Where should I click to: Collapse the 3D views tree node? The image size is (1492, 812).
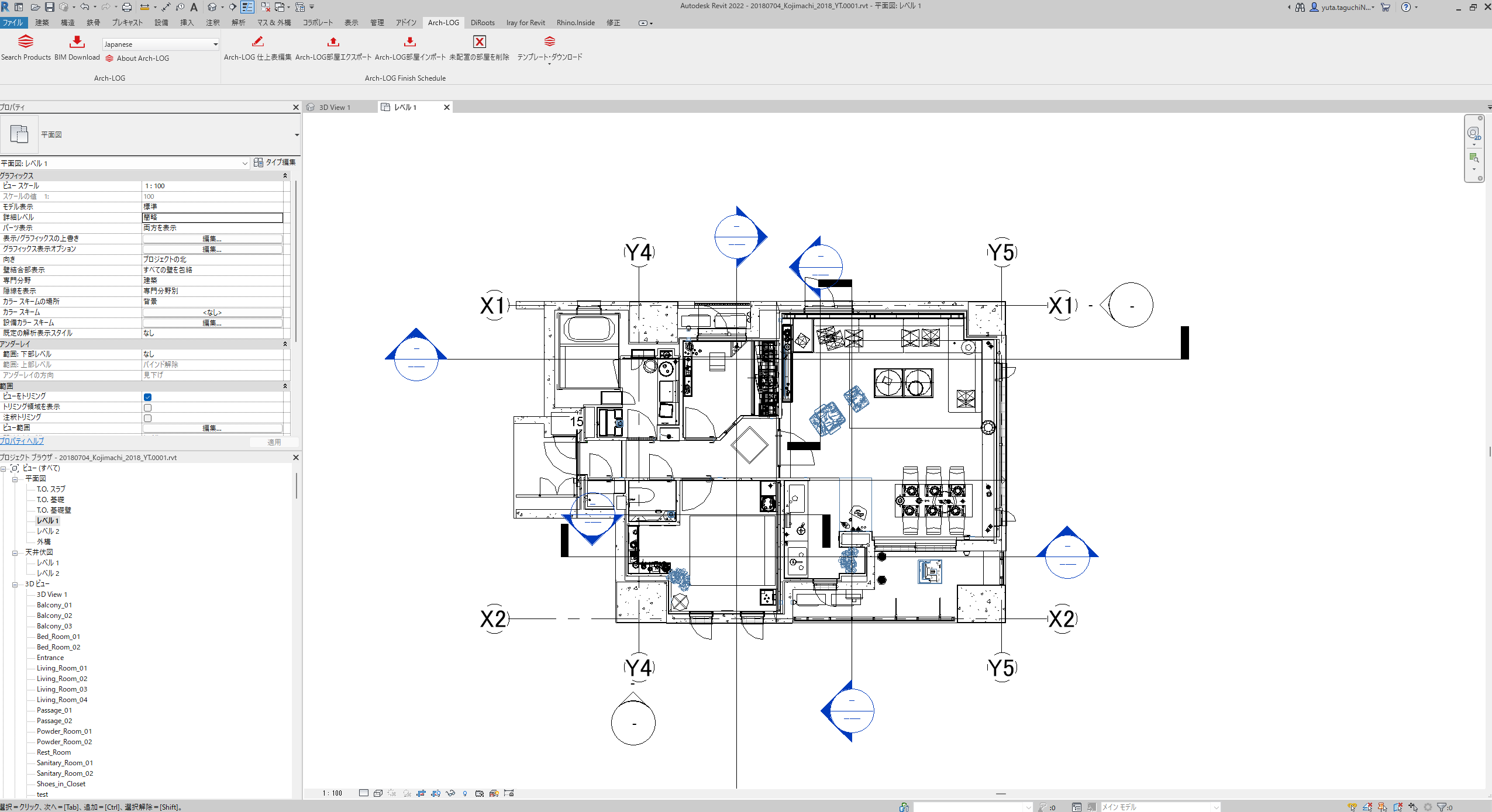point(15,585)
